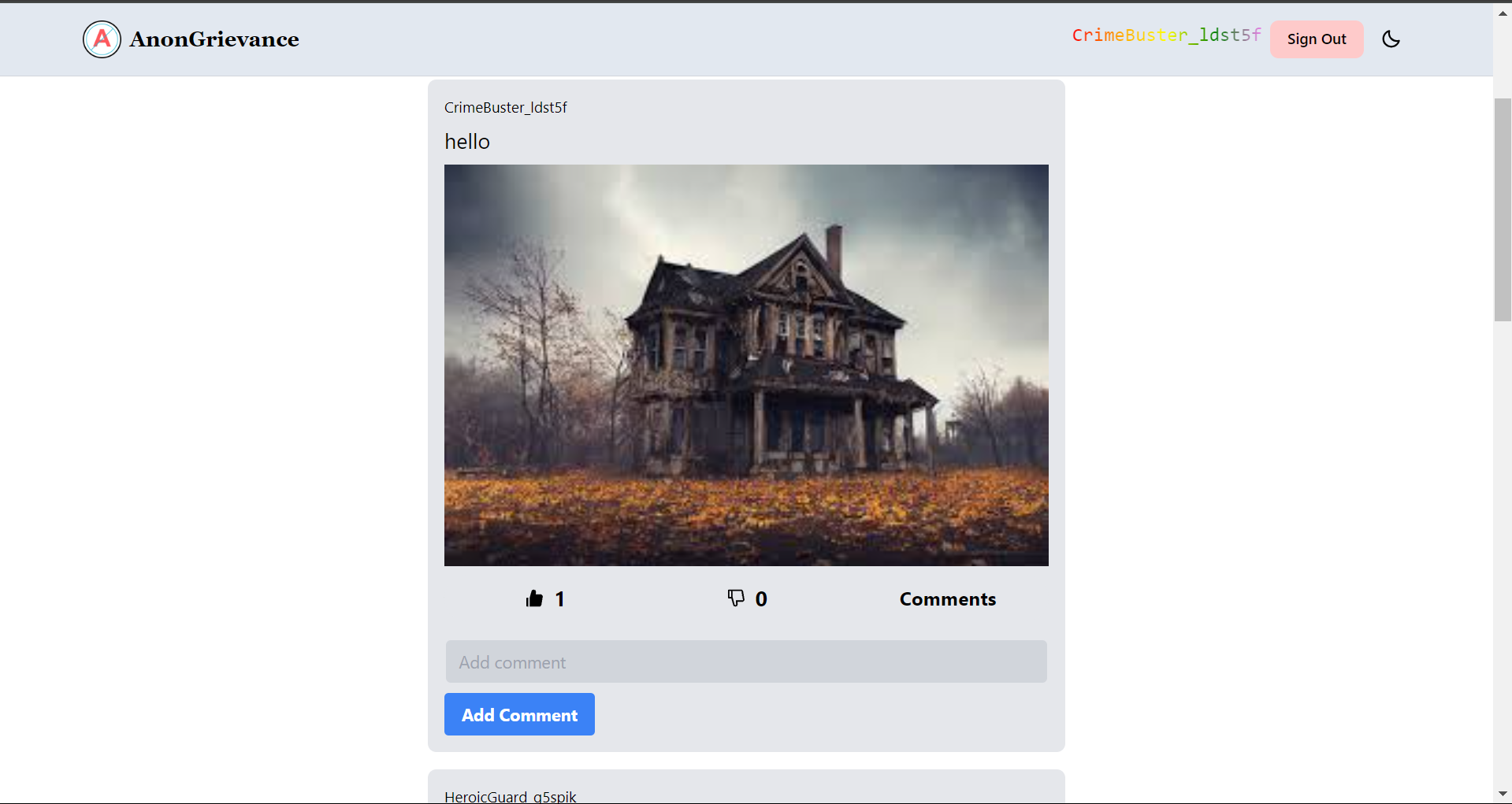The image size is (1512, 804).
Task: Click the Sign Out button
Action: [1316, 39]
